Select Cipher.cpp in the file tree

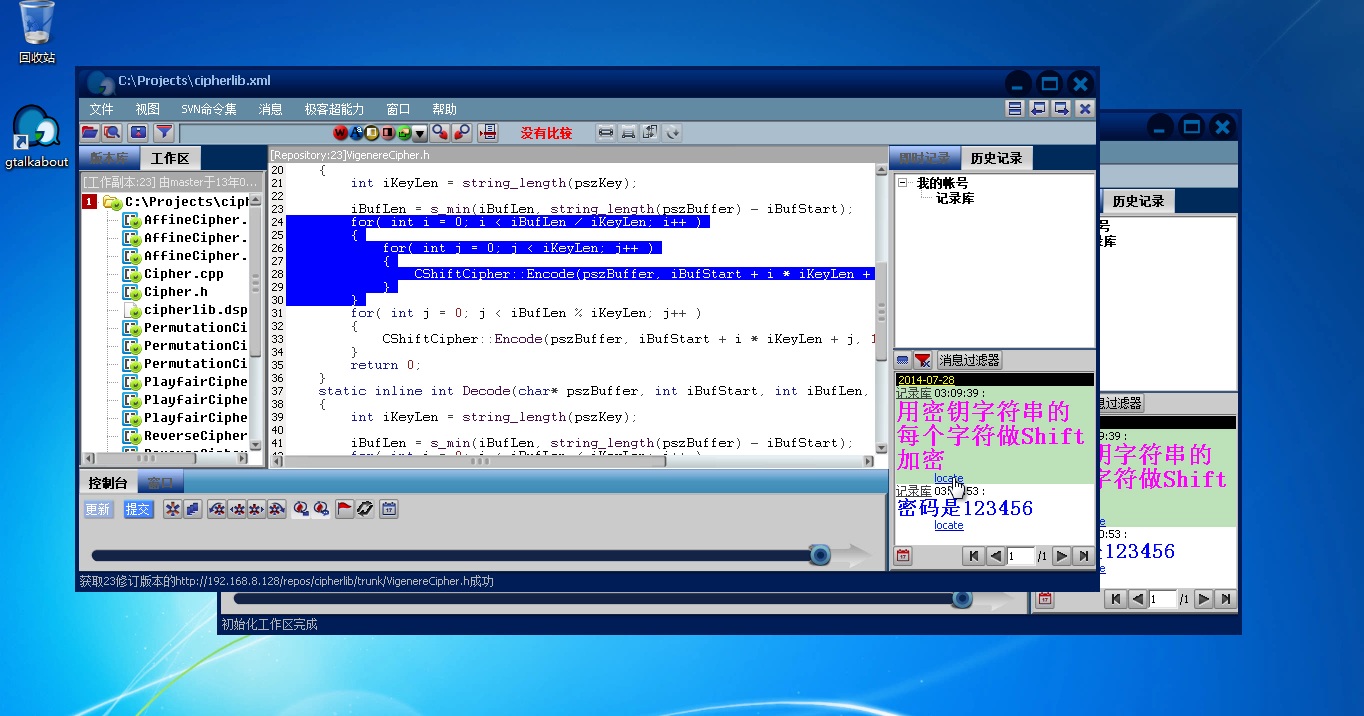184,274
